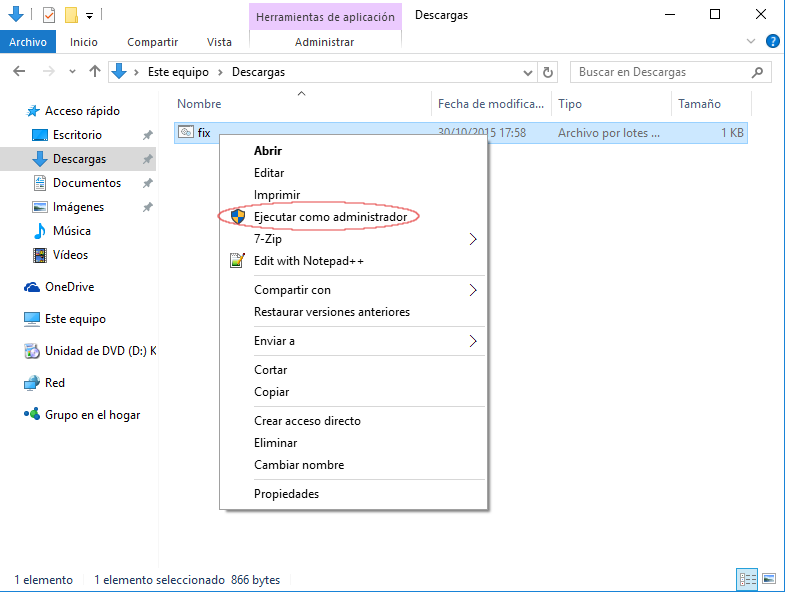Screen dimensions: 785x592
Task: Expand the ribbon with the chevron
Action: pos(752,42)
